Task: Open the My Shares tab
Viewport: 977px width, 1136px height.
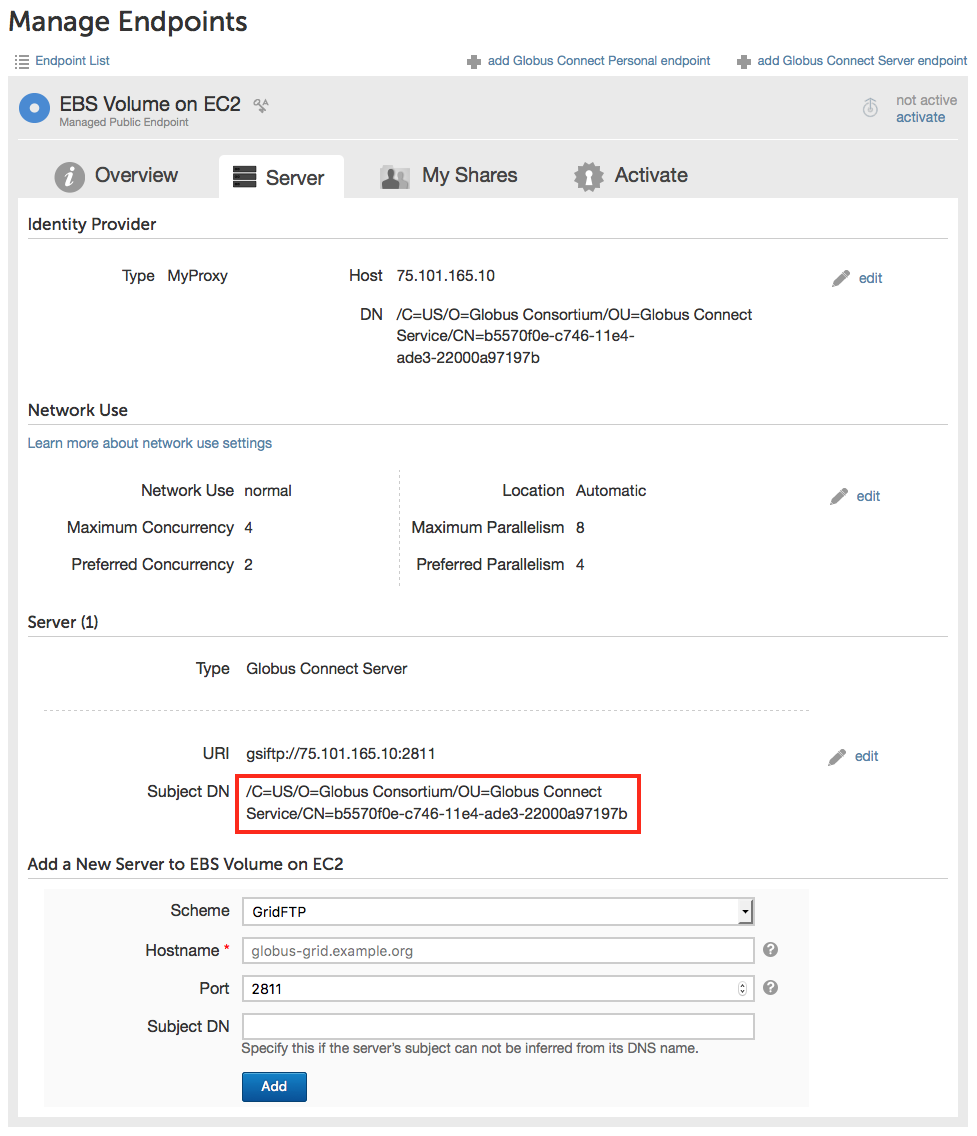Action: click(448, 175)
